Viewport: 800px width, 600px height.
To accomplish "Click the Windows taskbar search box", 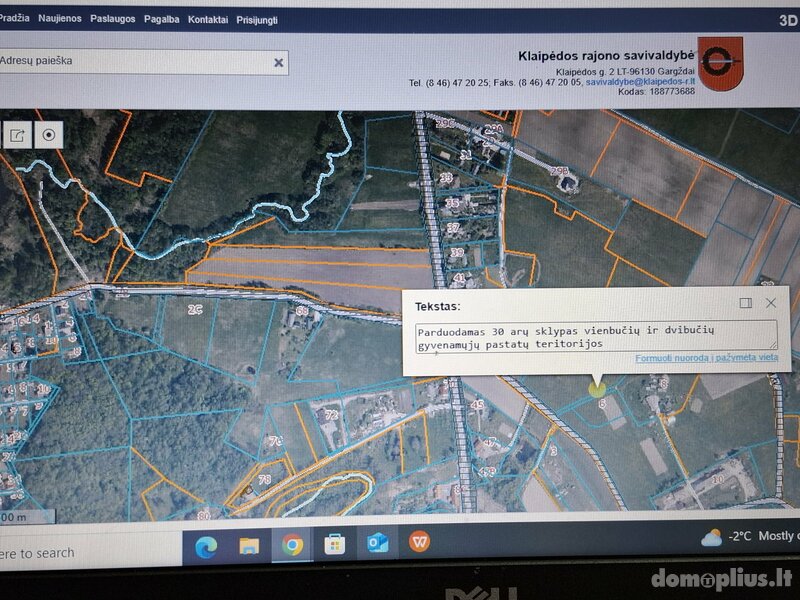I will [x=91, y=552].
